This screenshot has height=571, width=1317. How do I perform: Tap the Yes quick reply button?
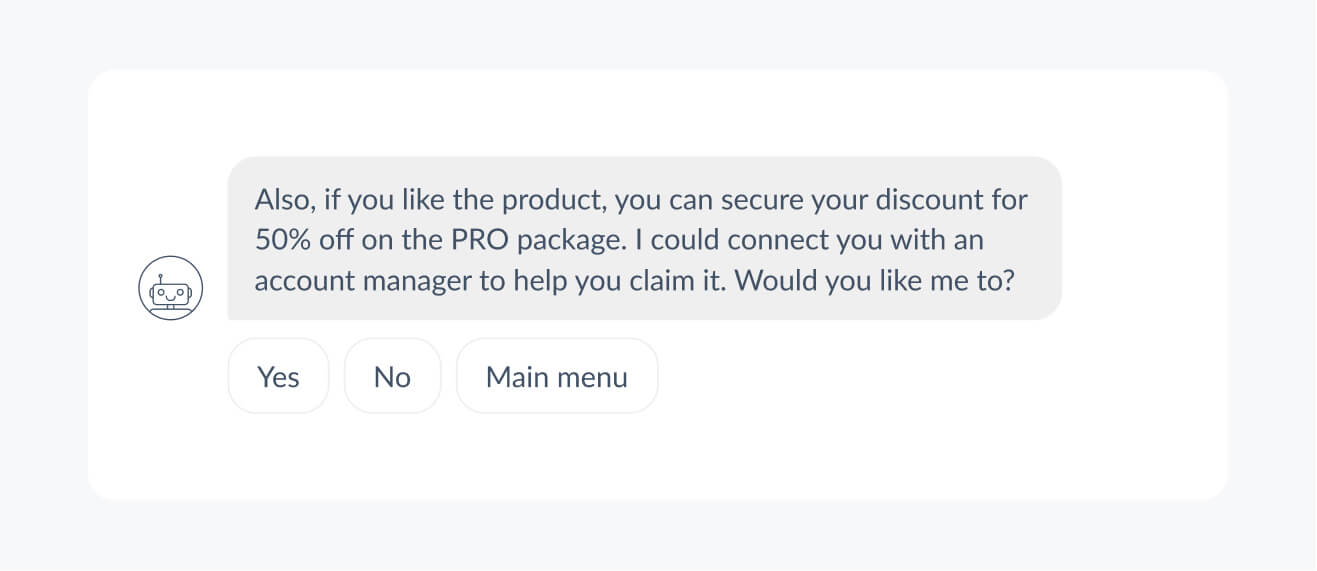tap(278, 376)
